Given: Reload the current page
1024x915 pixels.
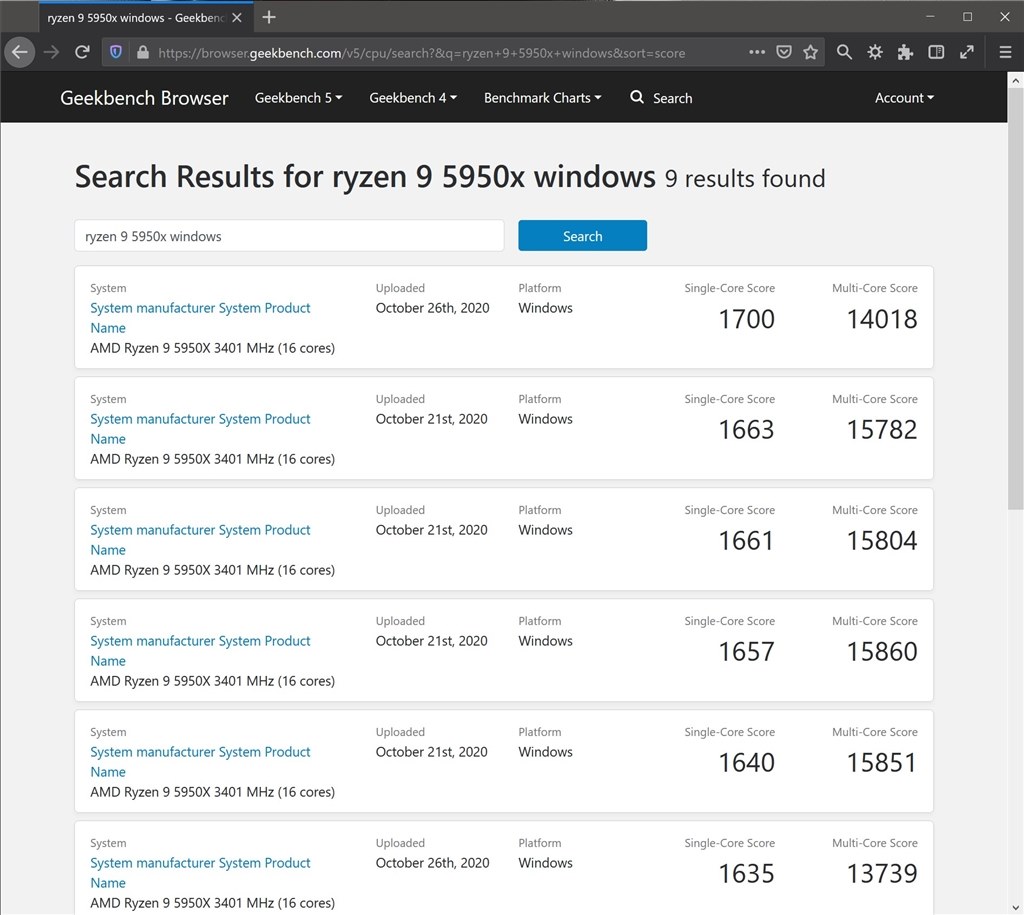Looking at the screenshot, I should (x=82, y=52).
